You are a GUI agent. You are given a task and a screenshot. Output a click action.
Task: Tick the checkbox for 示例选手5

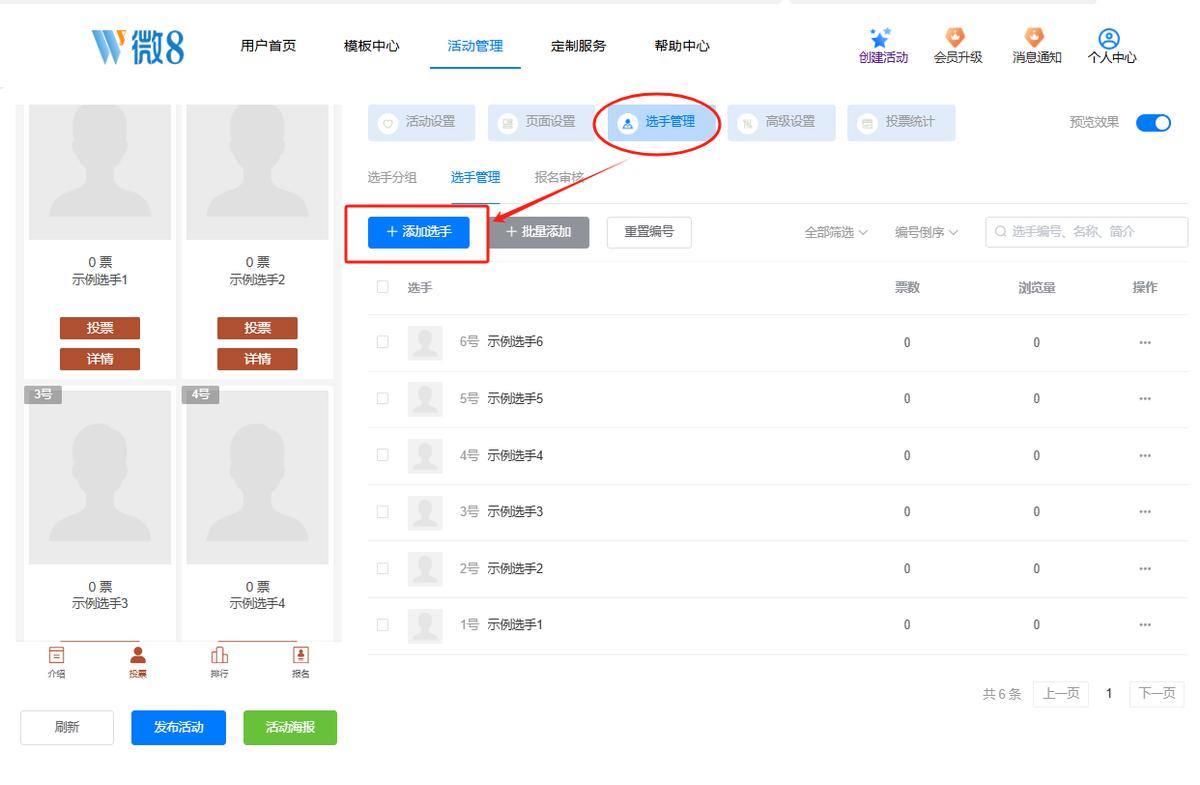(382, 398)
